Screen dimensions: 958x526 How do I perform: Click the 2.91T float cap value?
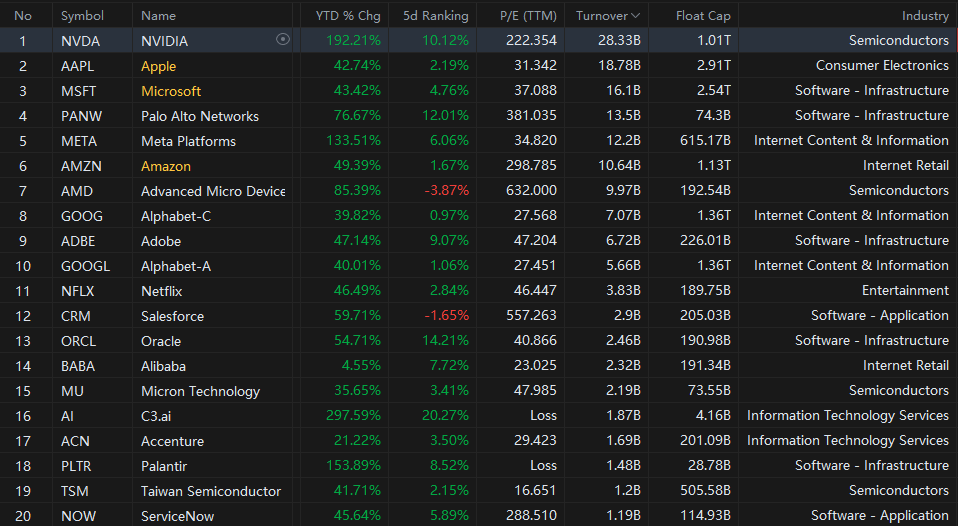point(714,66)
